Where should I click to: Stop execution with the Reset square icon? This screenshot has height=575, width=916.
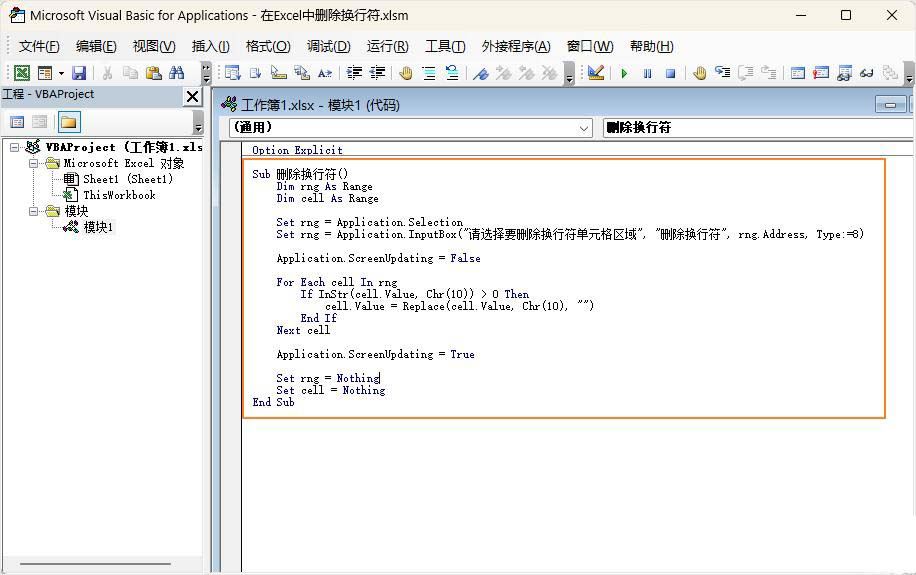671,73
